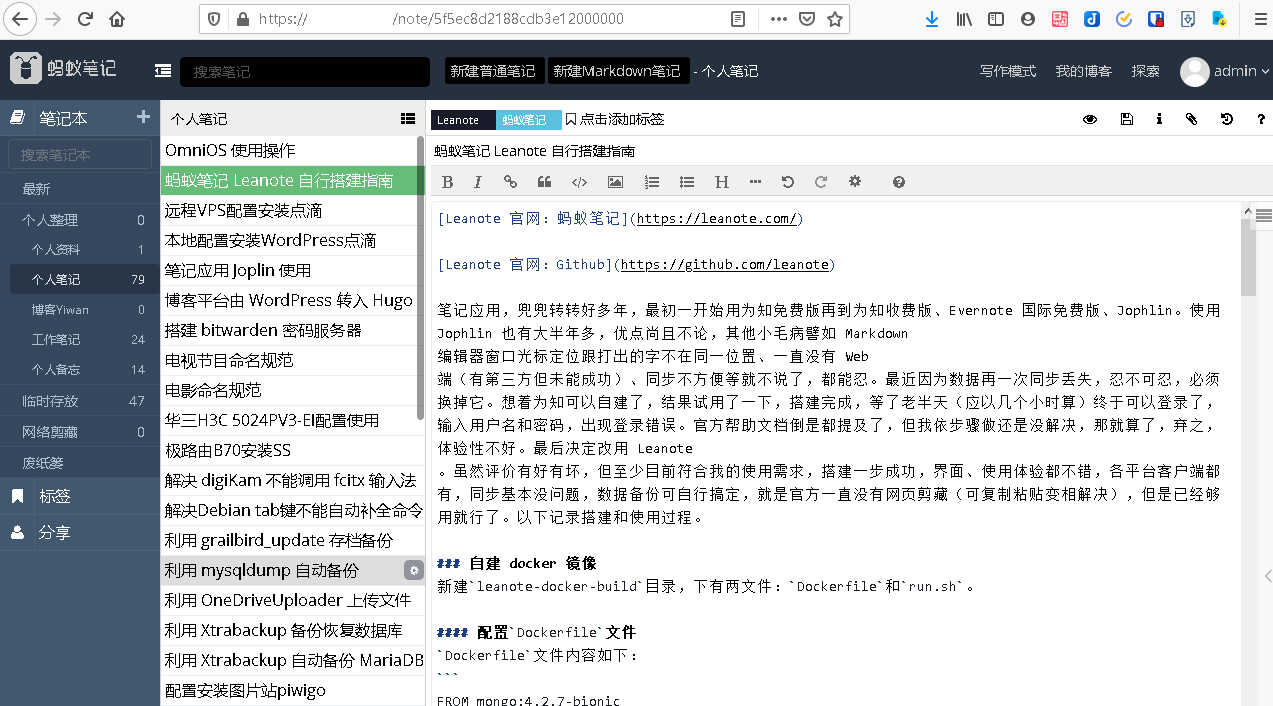The image size is (1273, 706).
Task: Add a new notebook with the plus icon
Action: point(143,118)
